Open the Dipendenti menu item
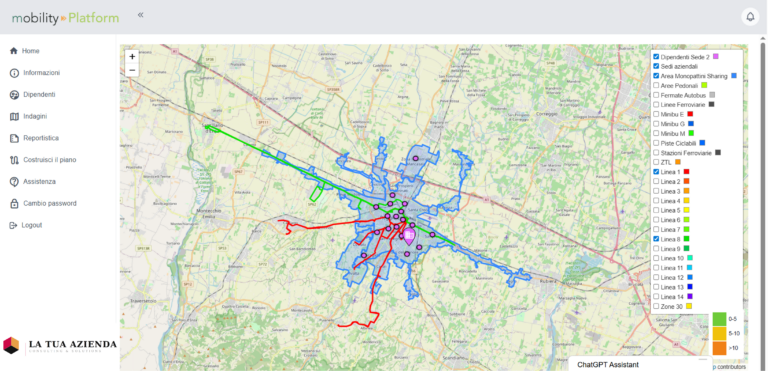The height and width of the screenshot is (371, 768). pos(39,95)
